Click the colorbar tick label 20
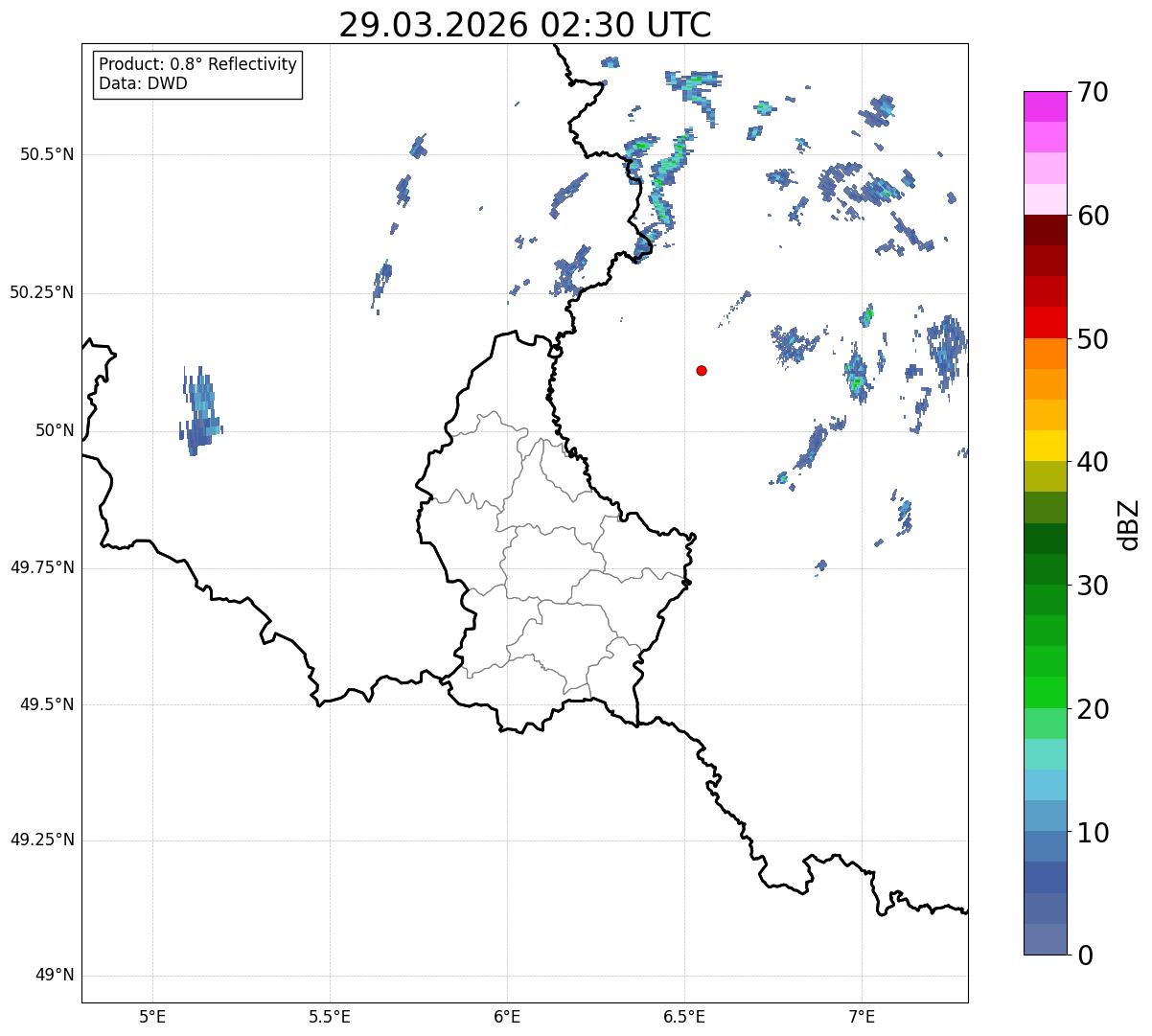 1093,709
